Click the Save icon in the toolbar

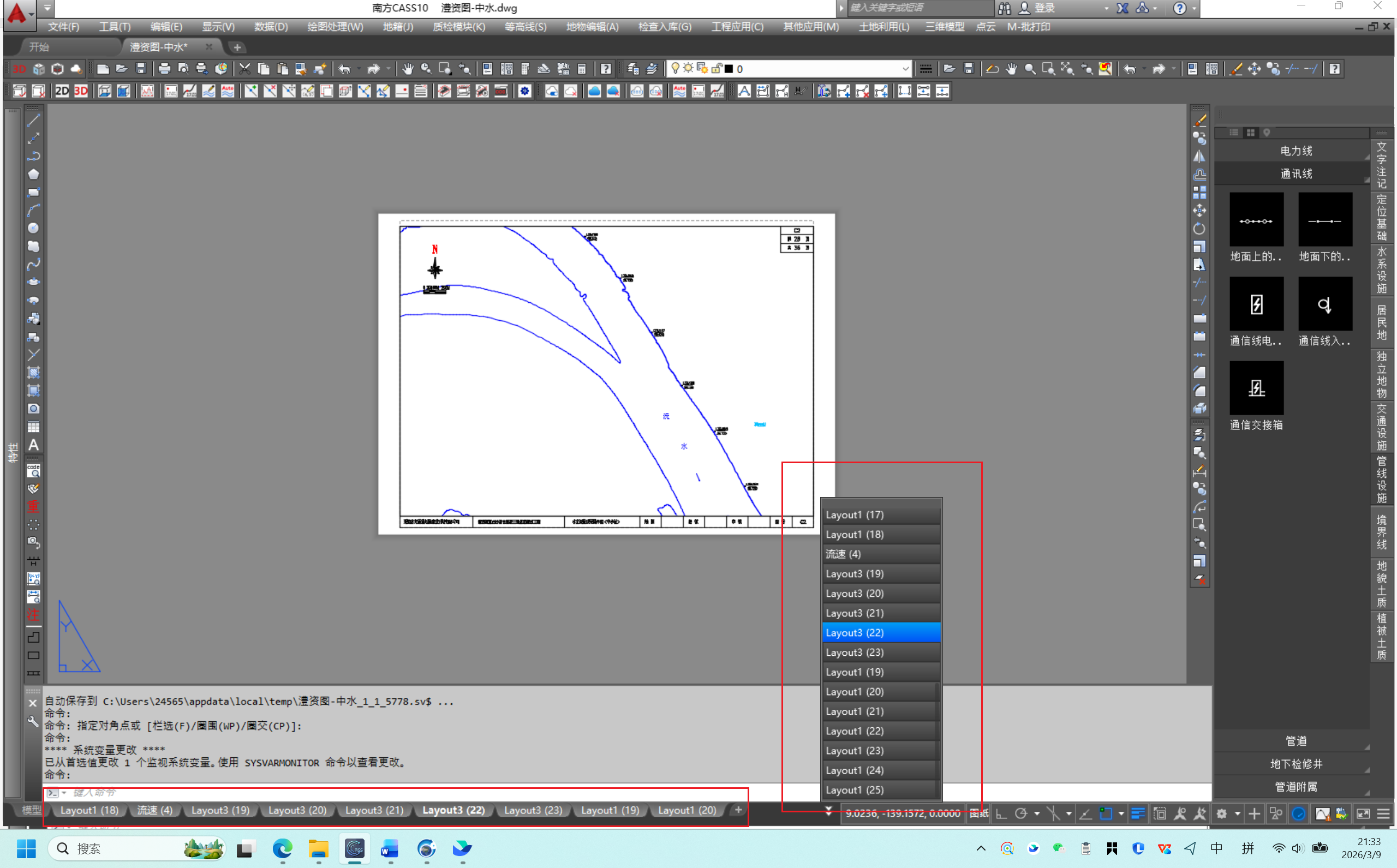141,69
